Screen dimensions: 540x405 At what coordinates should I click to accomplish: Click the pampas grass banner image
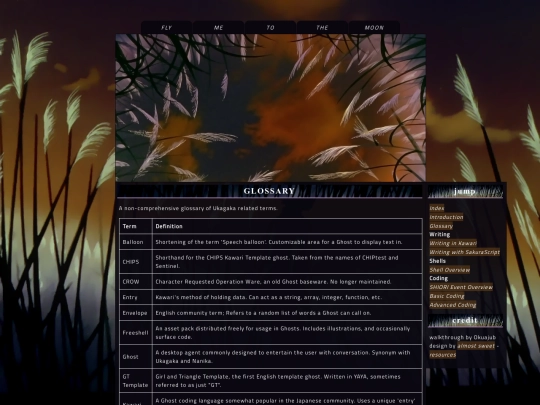coord(271,108)
